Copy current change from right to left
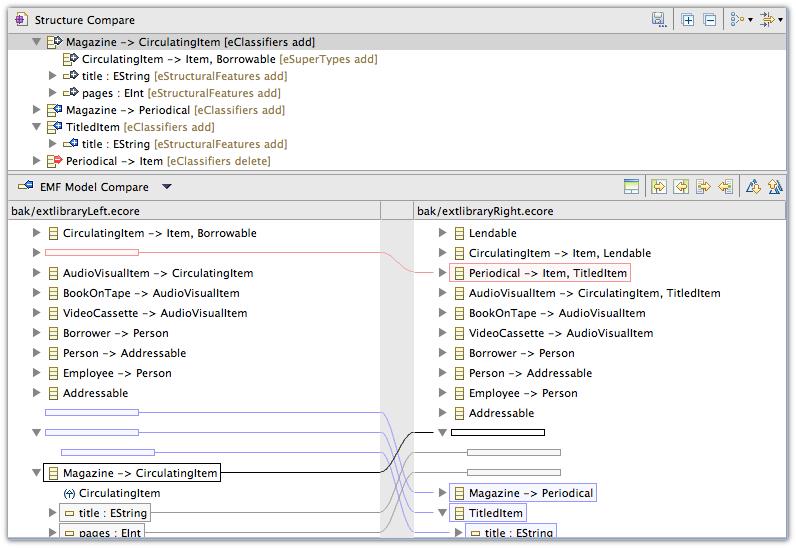Viewport: 796px width, 548px height. pyautogui.click(x=725, y=187)
